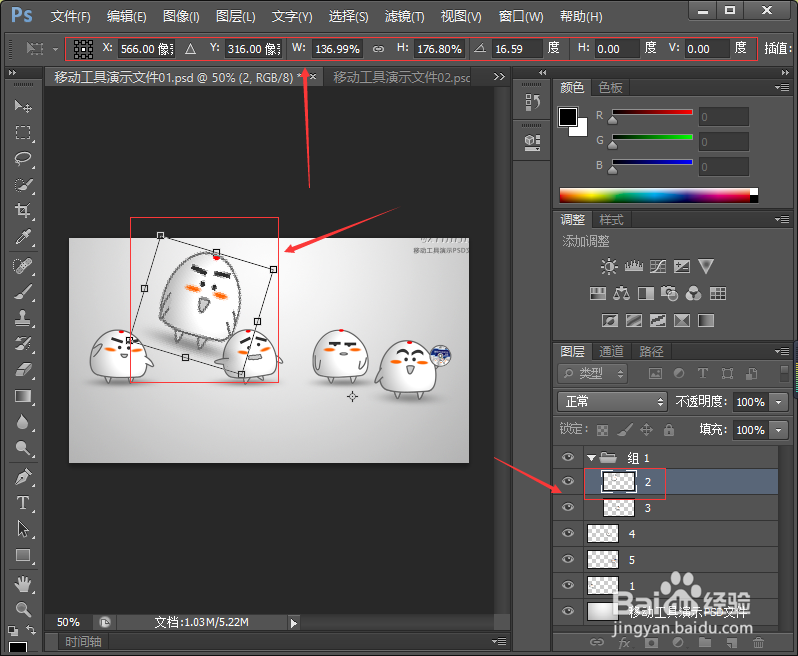Open the 不透明度 opacity dropdown arrow

(779, 402)
